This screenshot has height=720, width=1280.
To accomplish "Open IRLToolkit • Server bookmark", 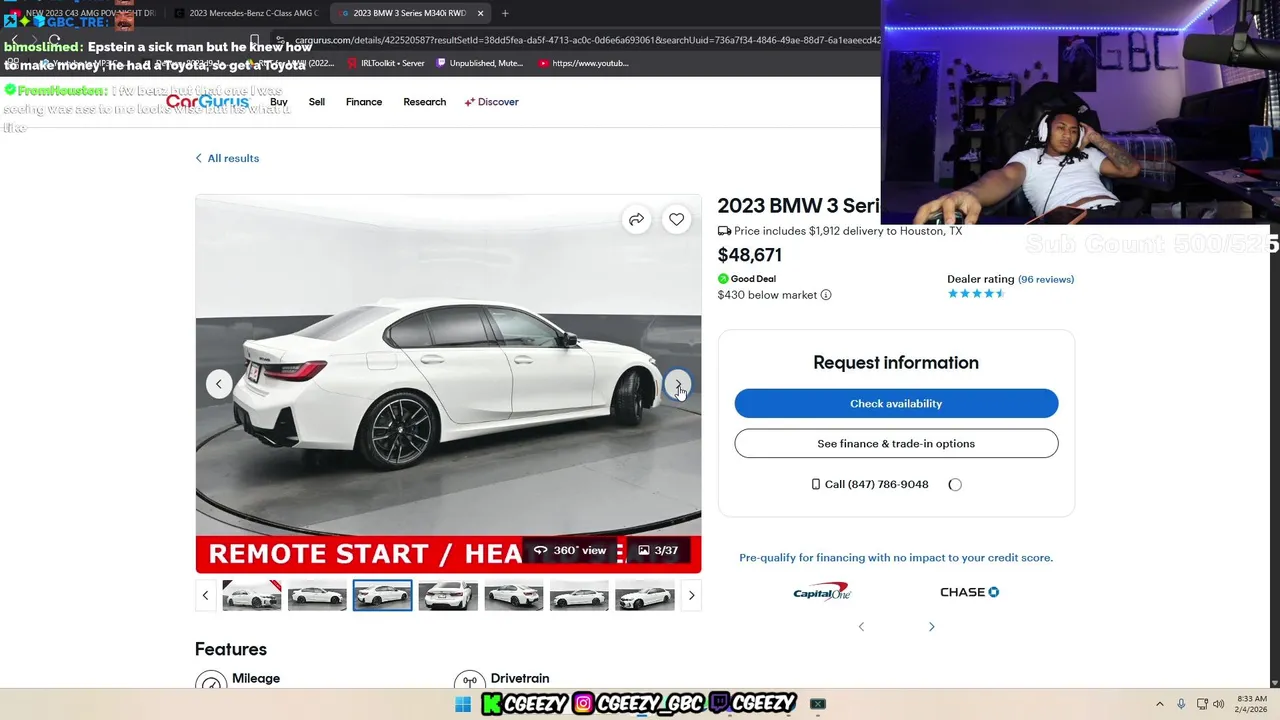I will click(x=385, y=63).
